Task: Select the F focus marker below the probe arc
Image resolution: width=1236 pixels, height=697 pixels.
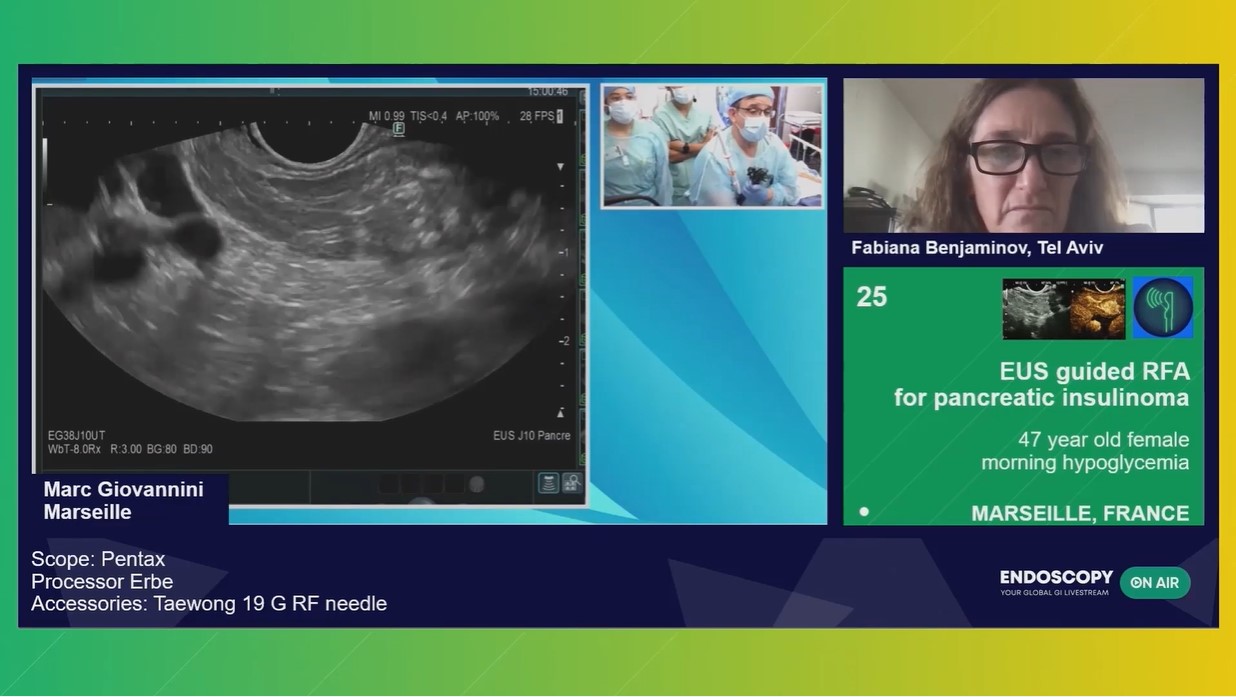Action: pos(399,131)
